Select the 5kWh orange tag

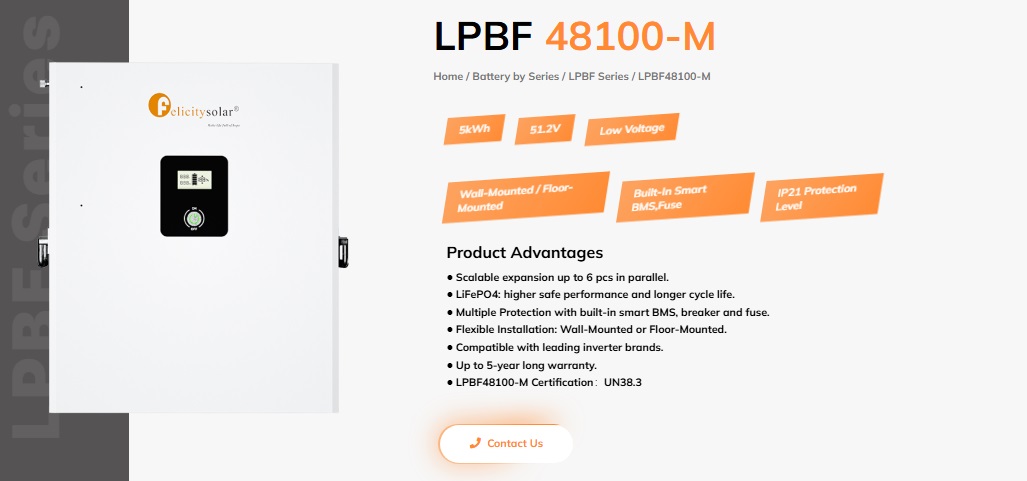[x=475, y=131]
